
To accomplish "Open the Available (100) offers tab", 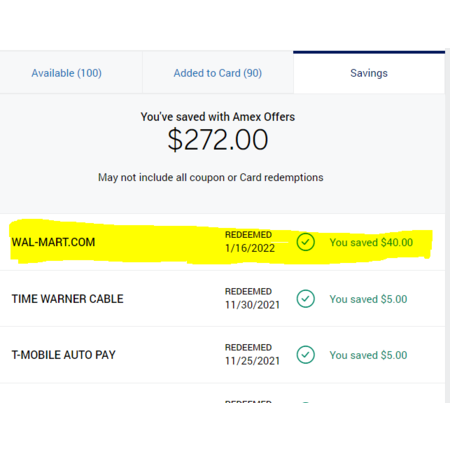I will (x=67, y=73).
